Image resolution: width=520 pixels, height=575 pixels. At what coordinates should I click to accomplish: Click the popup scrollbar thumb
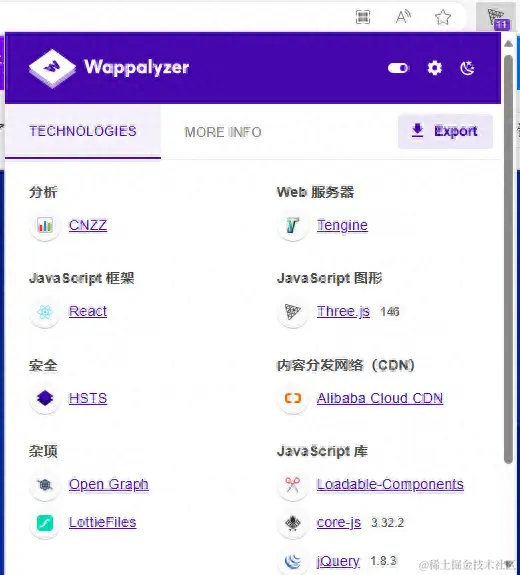pyautogui.click(x=508, y=260)
